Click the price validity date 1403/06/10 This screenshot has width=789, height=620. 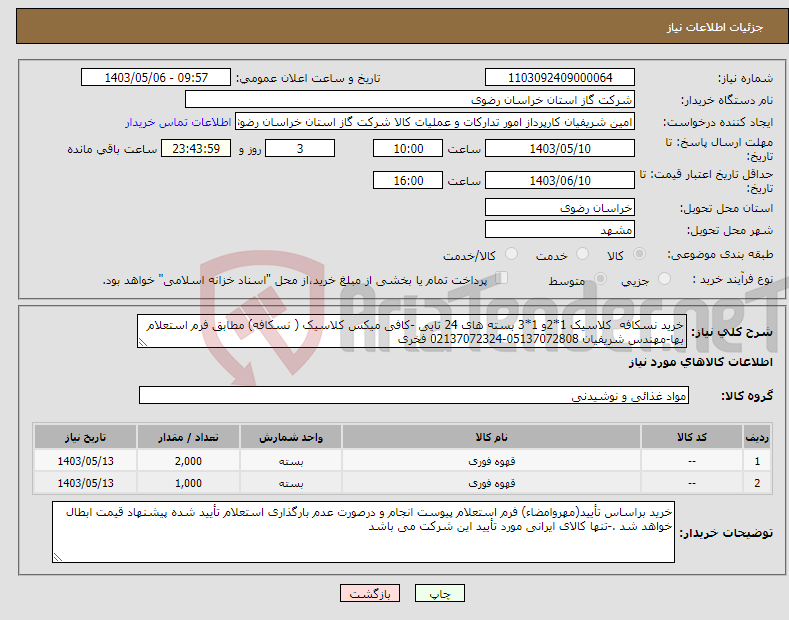(x=560, y=180)
